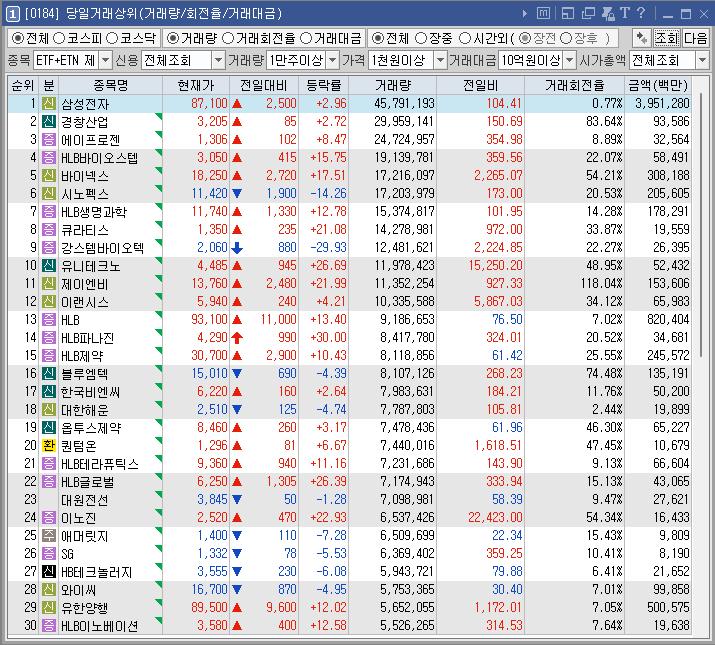Click the blue down triangle for 시노펙스
This screenshot has width=715, height=645.
pyautogui.click(x=237, y=193)
